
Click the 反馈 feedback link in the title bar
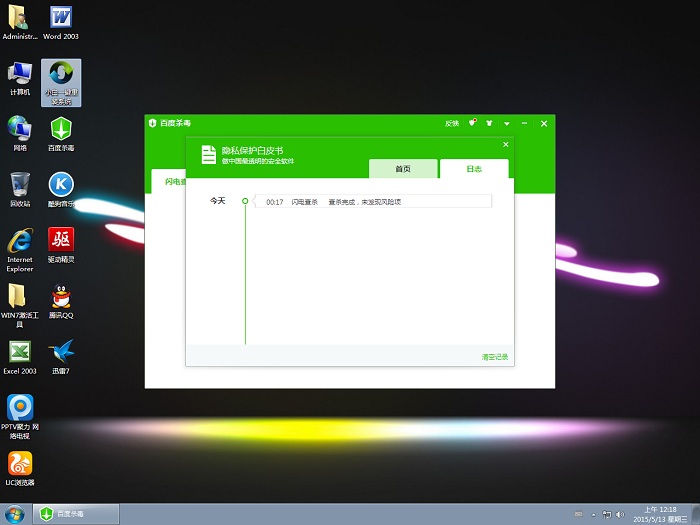452,123
